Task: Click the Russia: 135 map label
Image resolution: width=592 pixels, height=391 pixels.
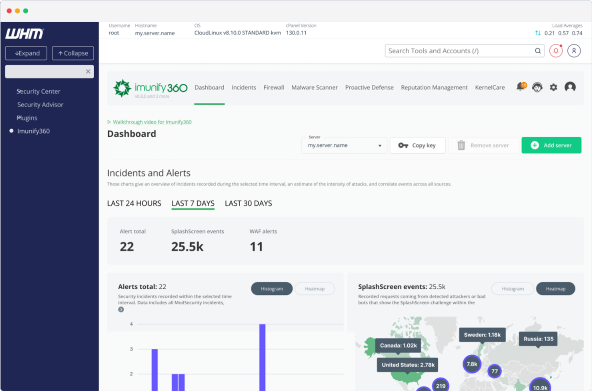Action: (x=538, y=339)
